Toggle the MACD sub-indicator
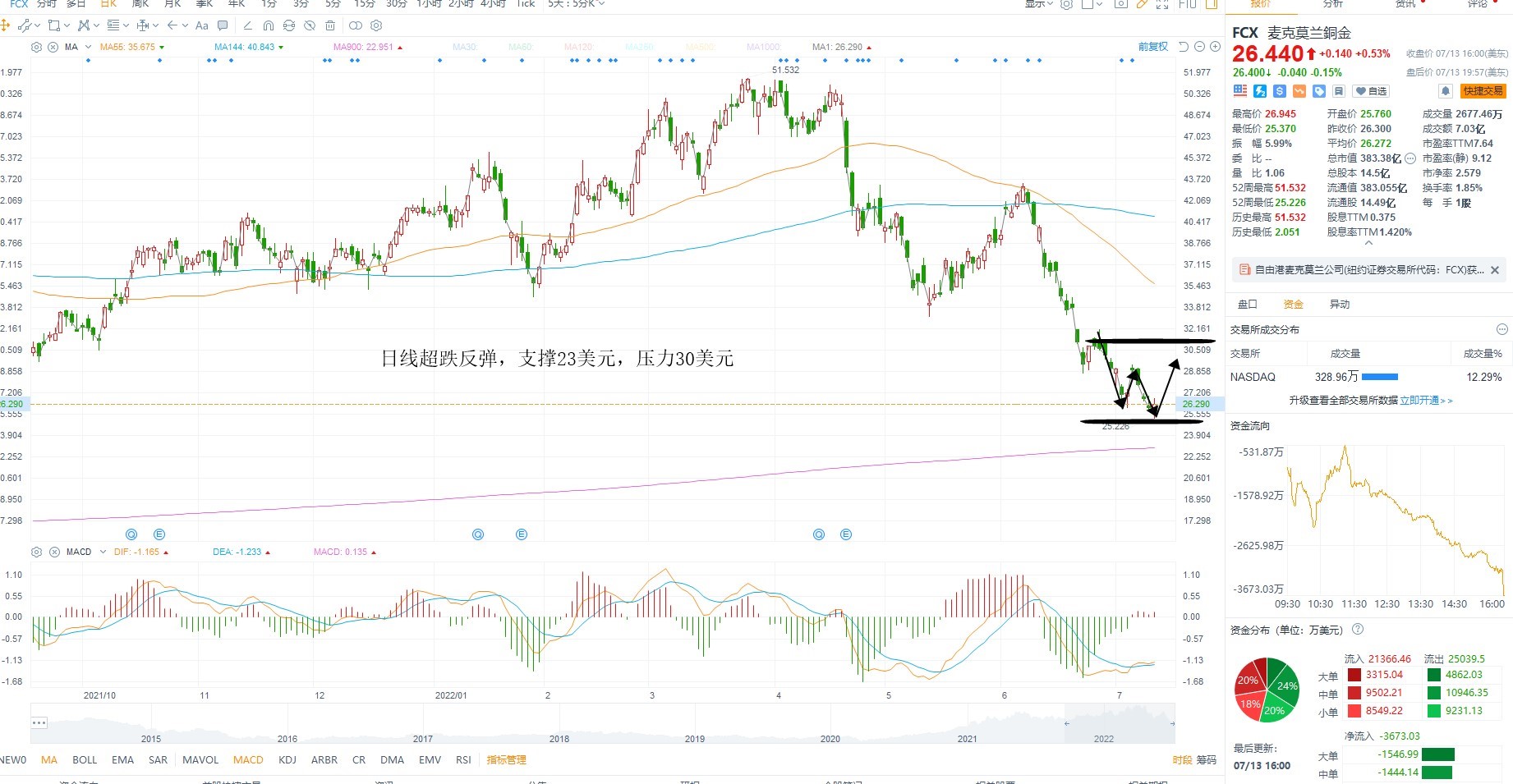 tap(248, 760)
